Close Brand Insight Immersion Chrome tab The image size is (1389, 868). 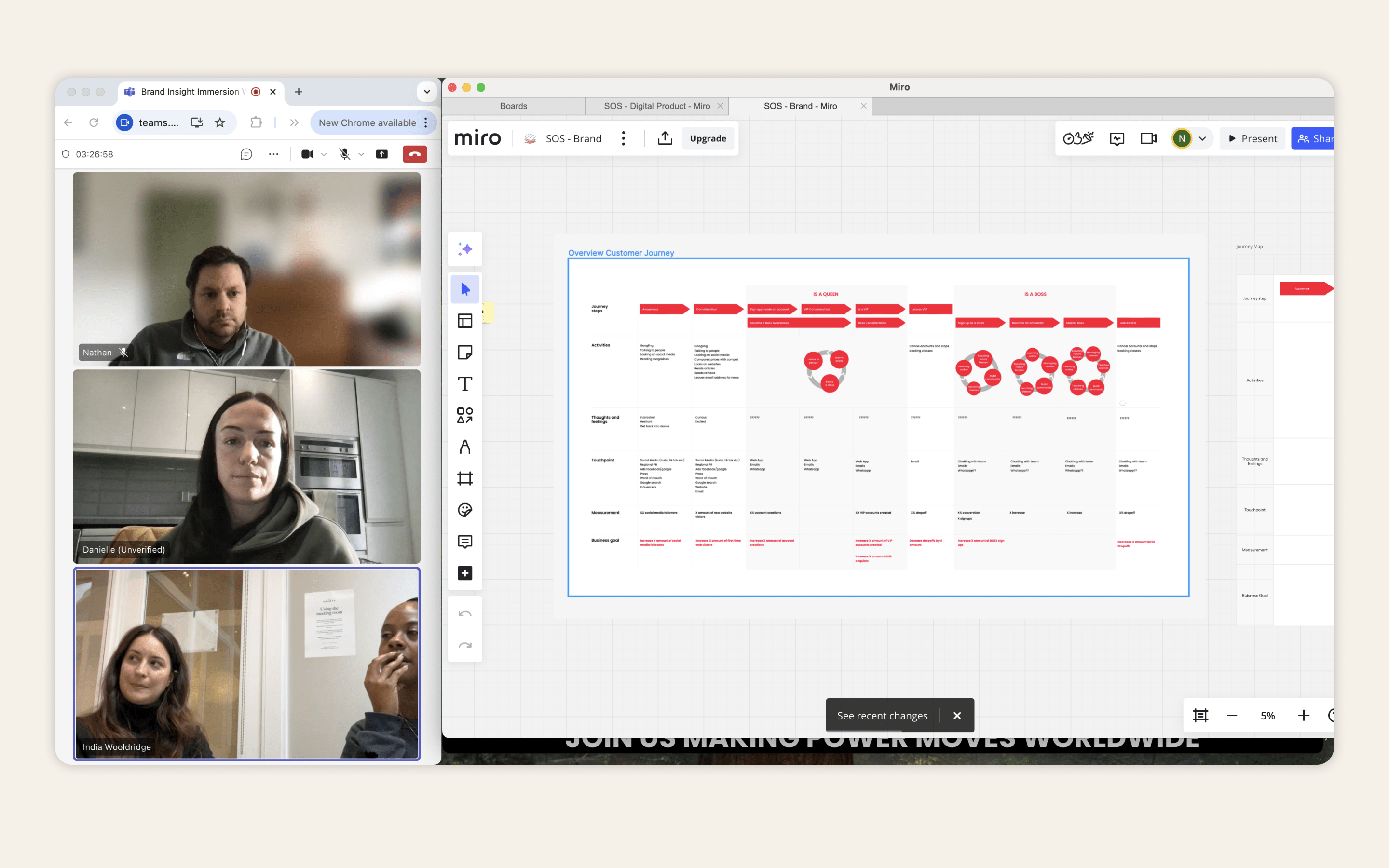(x=272, y=92)
